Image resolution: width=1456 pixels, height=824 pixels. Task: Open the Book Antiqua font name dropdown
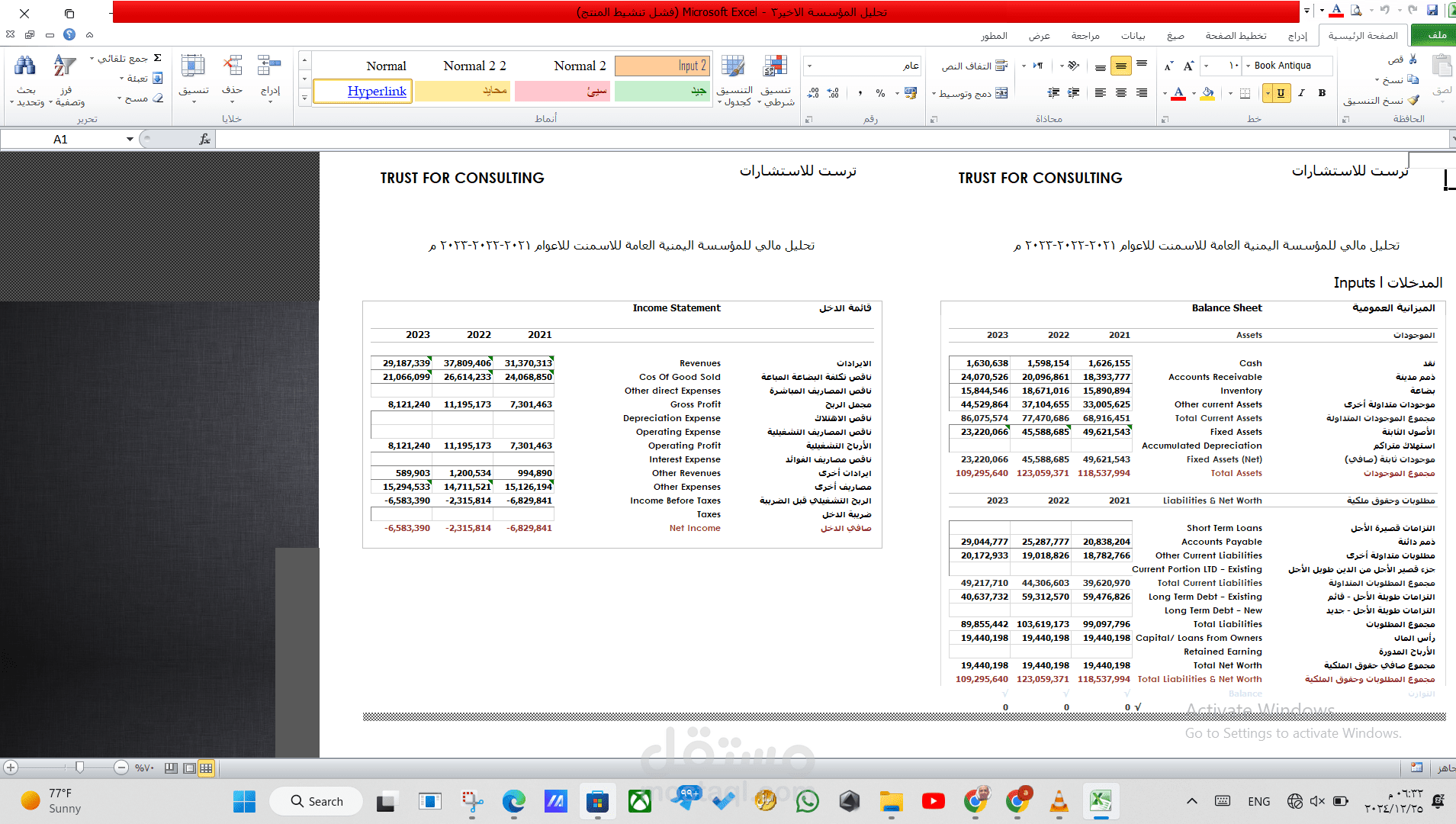(x=1249, y=66)
